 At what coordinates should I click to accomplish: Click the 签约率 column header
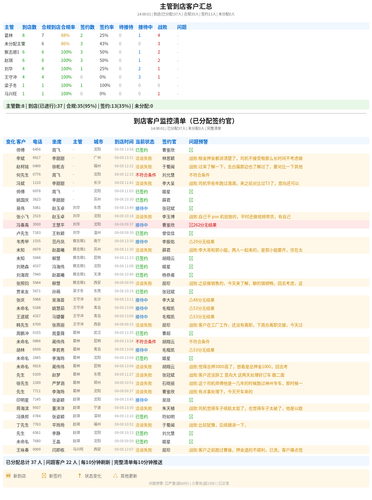(x=107, y=27)
